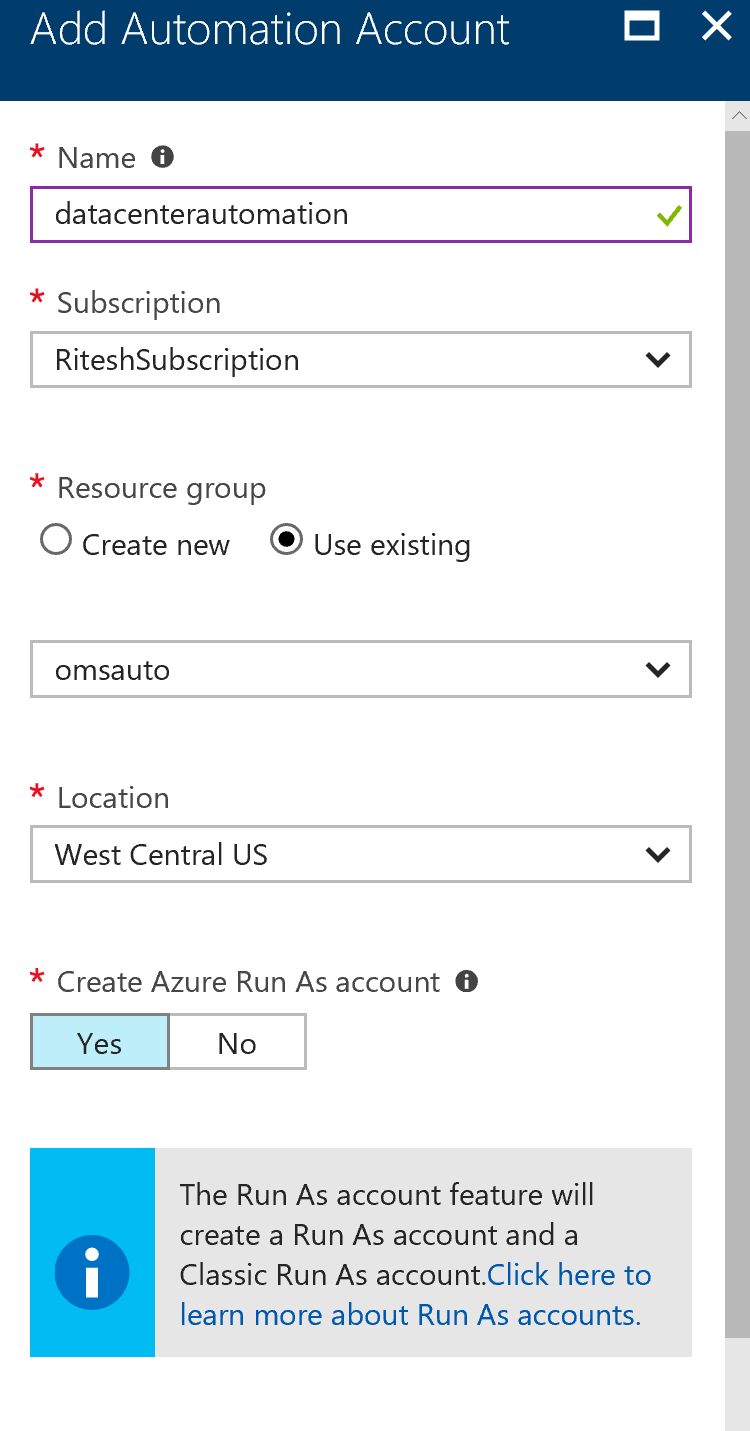The image size is (750, 1431).
Task: Click the large blue info circle icon
Action: click(x=92, y=1272)
